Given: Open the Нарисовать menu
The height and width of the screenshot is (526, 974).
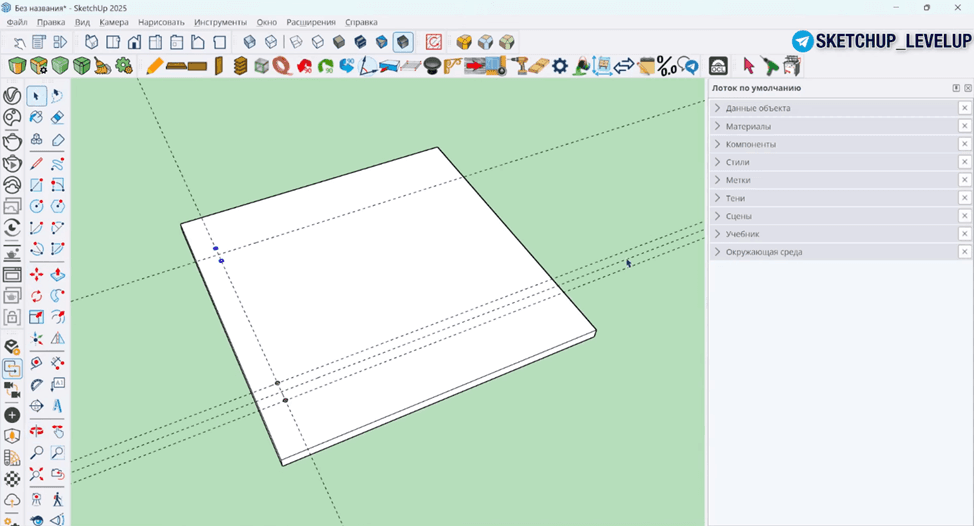Looking at the screenshot, I should tap(162, 22).
